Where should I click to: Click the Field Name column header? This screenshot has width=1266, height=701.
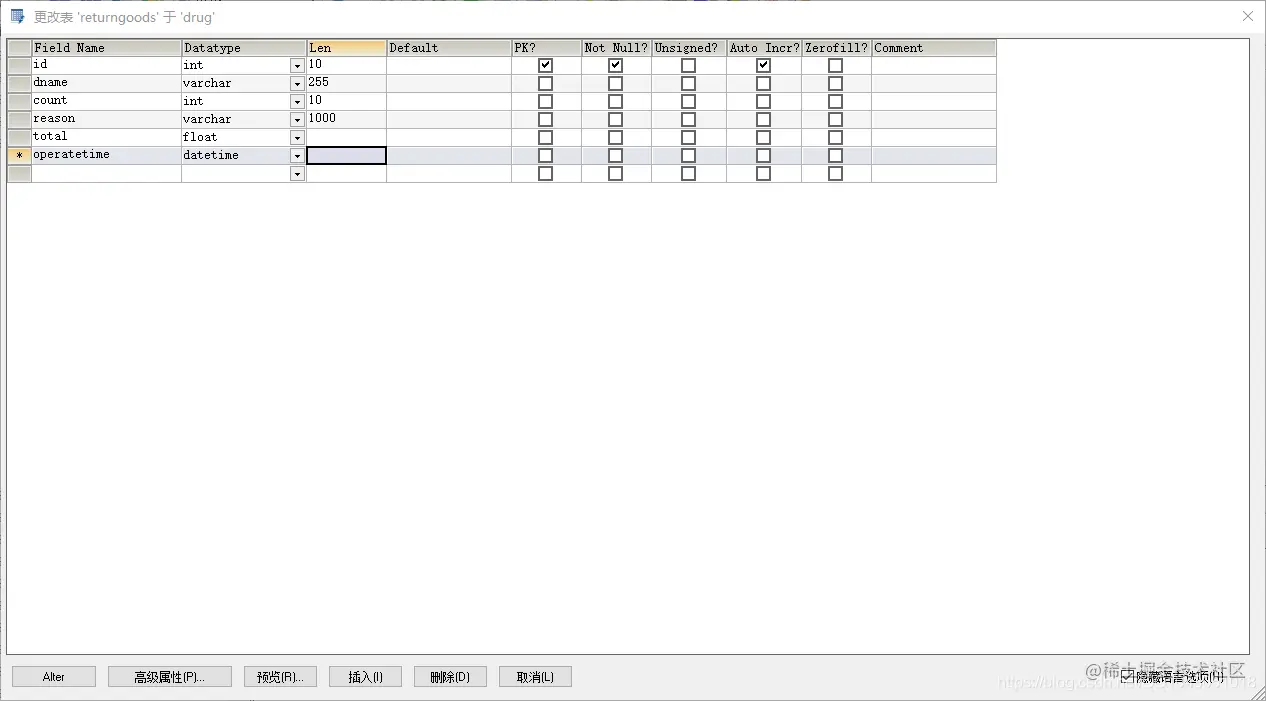click(106, 47)
